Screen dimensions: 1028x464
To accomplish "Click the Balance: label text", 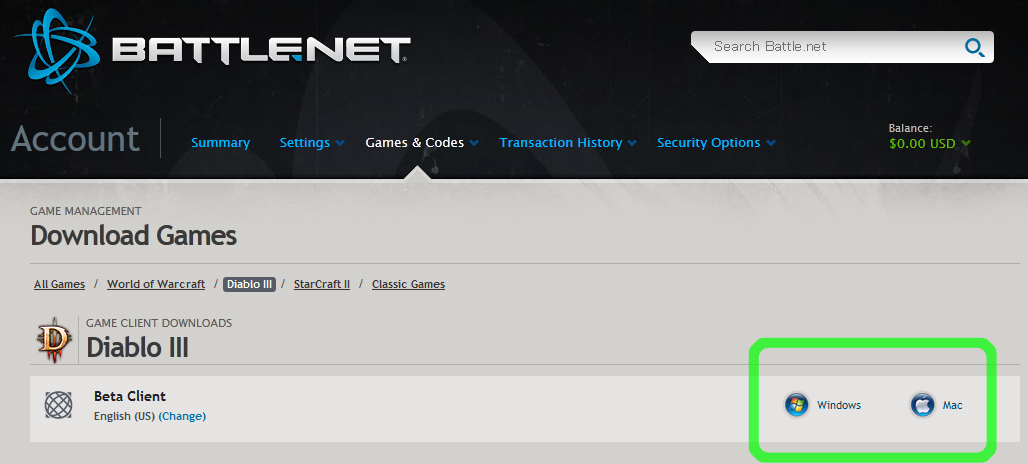I will (910, 128).
